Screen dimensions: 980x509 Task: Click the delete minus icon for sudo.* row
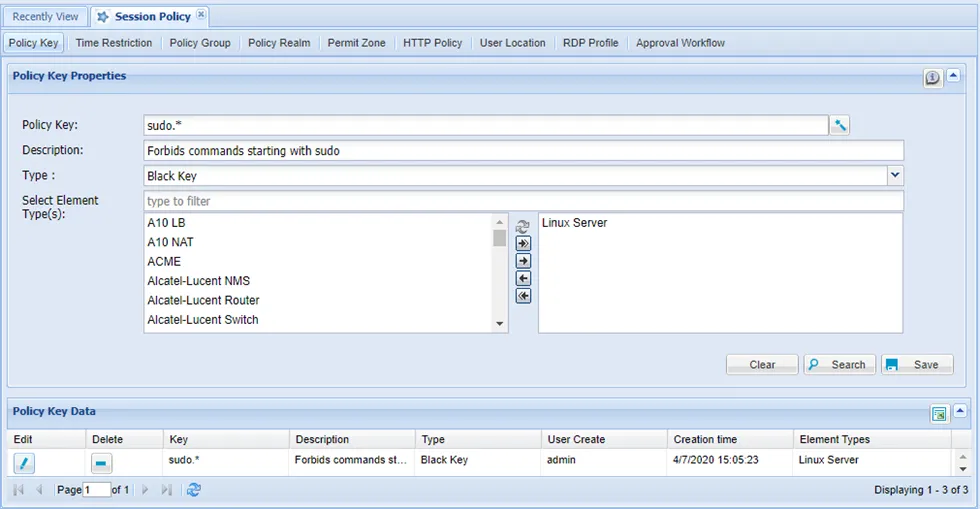point(101,463)
